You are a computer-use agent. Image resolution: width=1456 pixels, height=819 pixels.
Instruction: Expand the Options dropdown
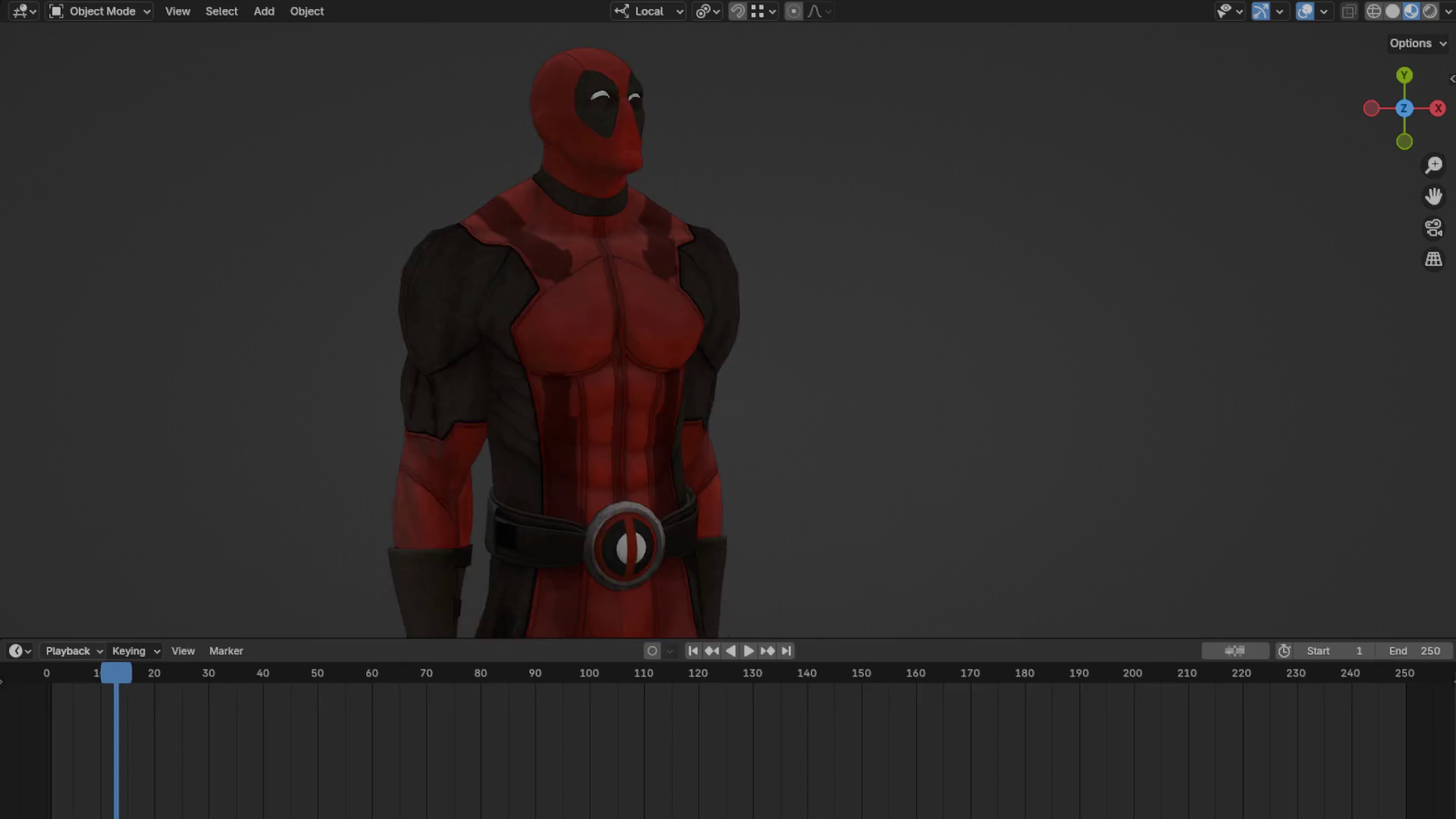point(1417,43)
